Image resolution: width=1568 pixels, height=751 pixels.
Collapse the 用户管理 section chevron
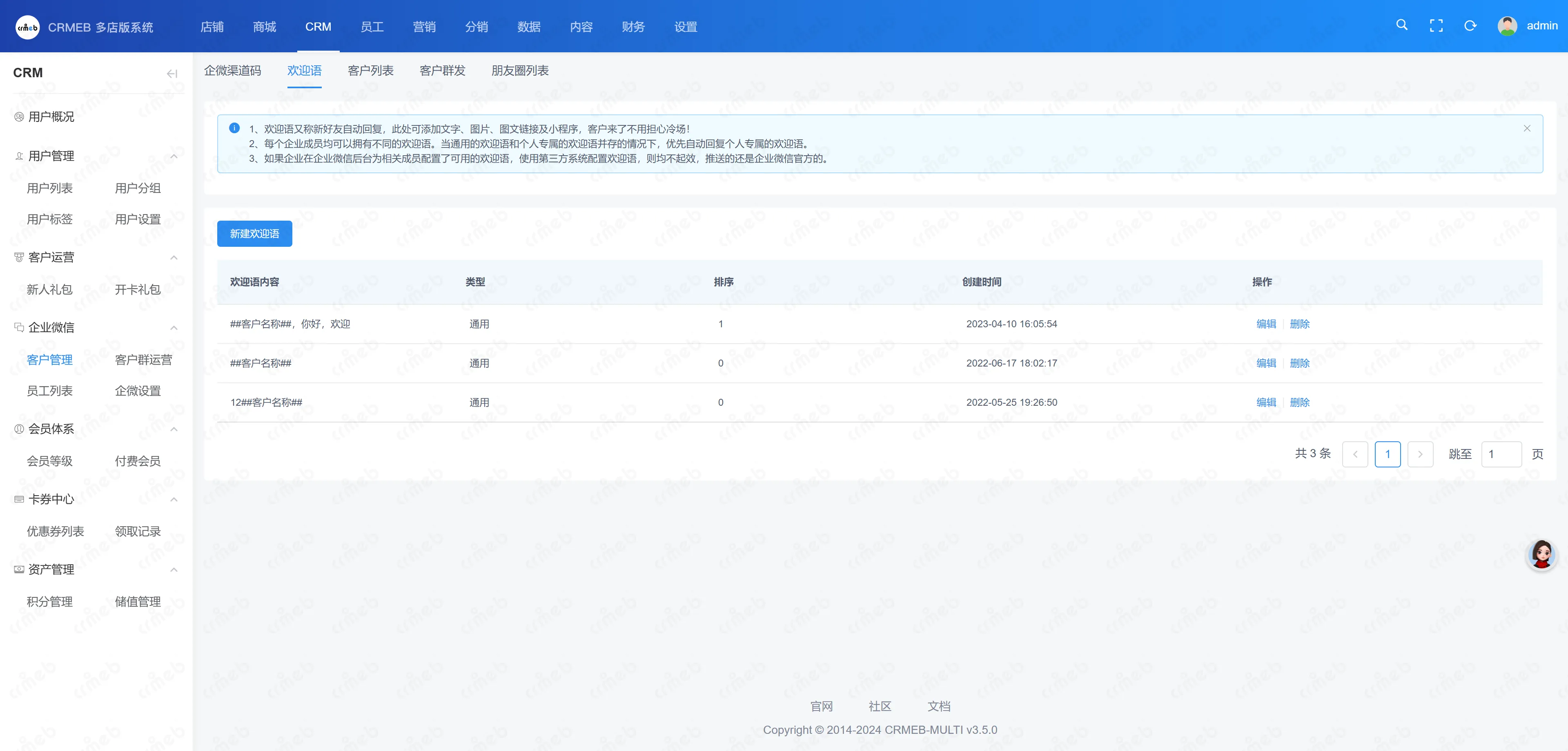[174, 156]
